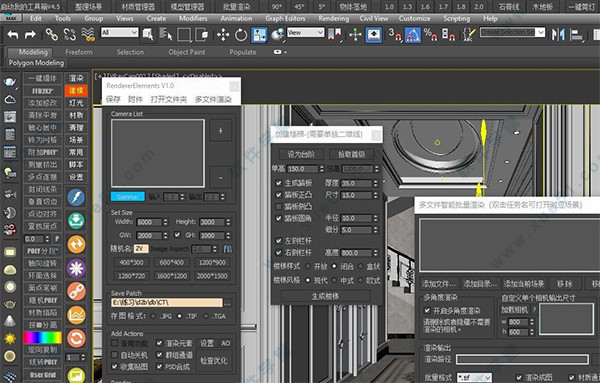Uncheck the 渲染元素 checkbox
Viewport: 600px width, 383px height.
coord(159,343)
